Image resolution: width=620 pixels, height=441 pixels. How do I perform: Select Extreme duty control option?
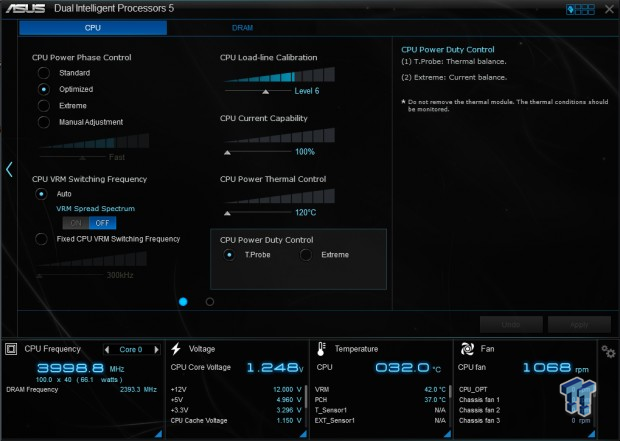point(306,255)
